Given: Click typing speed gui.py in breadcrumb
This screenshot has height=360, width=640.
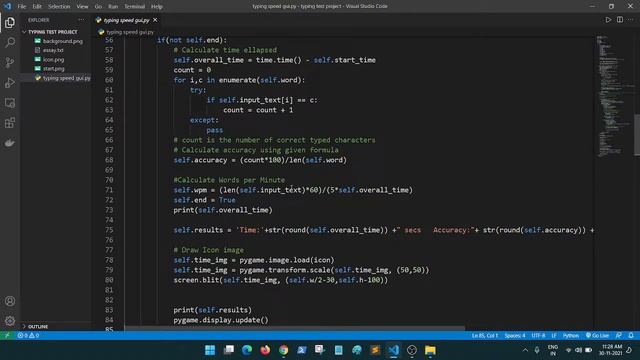Looking at the screenshot, I should [130, 32].
